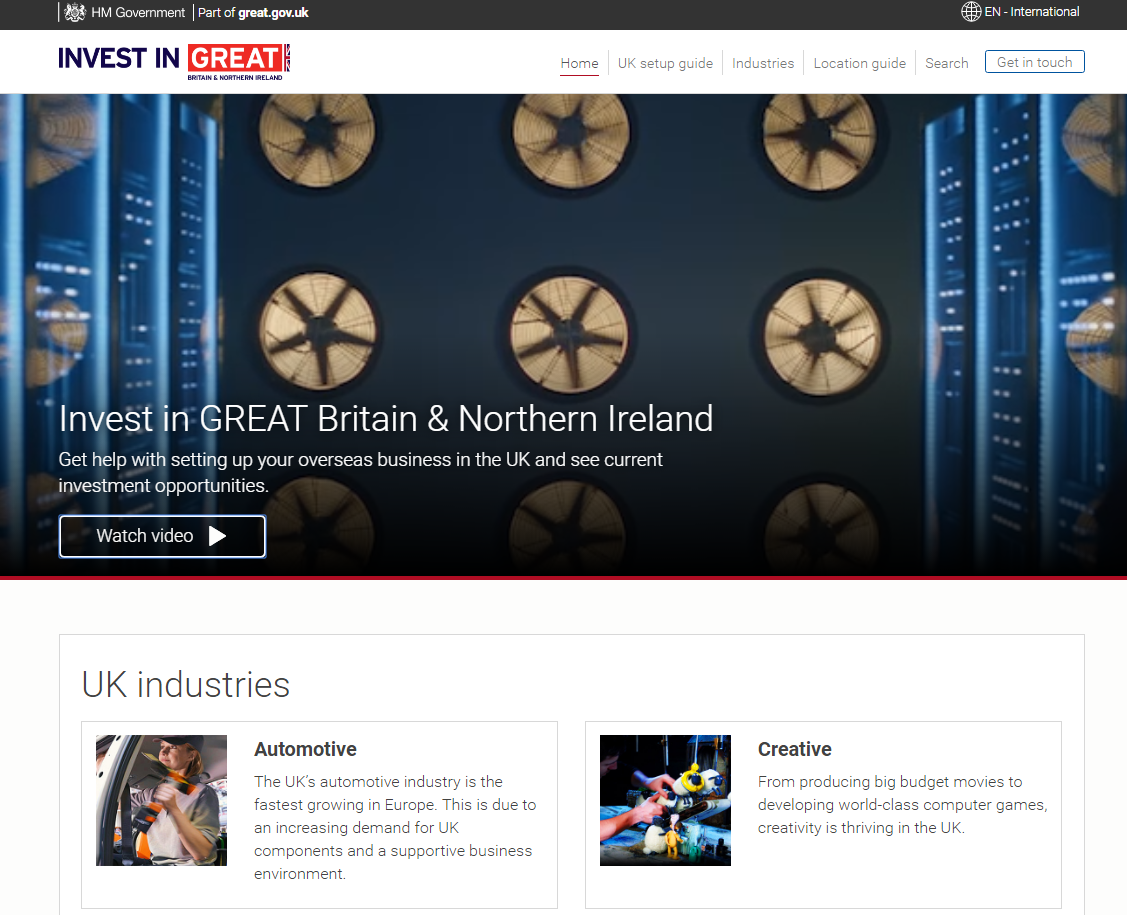Viewport: 1127px width, 915px height.
Task: Open the EN - International language selector
Action: point(1031,12)
